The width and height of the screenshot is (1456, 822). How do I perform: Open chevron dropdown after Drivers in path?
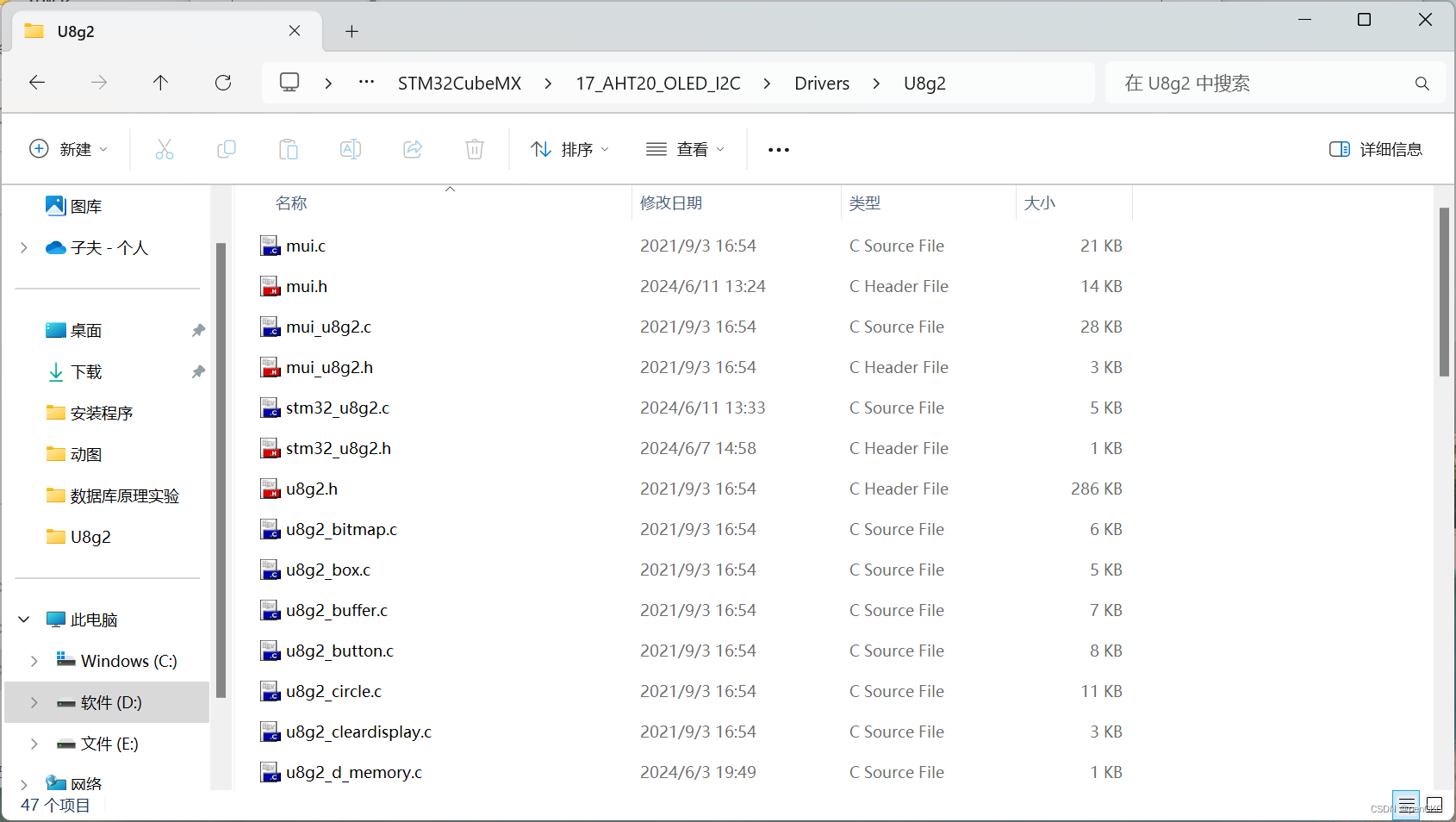click(x=876, y=84)
